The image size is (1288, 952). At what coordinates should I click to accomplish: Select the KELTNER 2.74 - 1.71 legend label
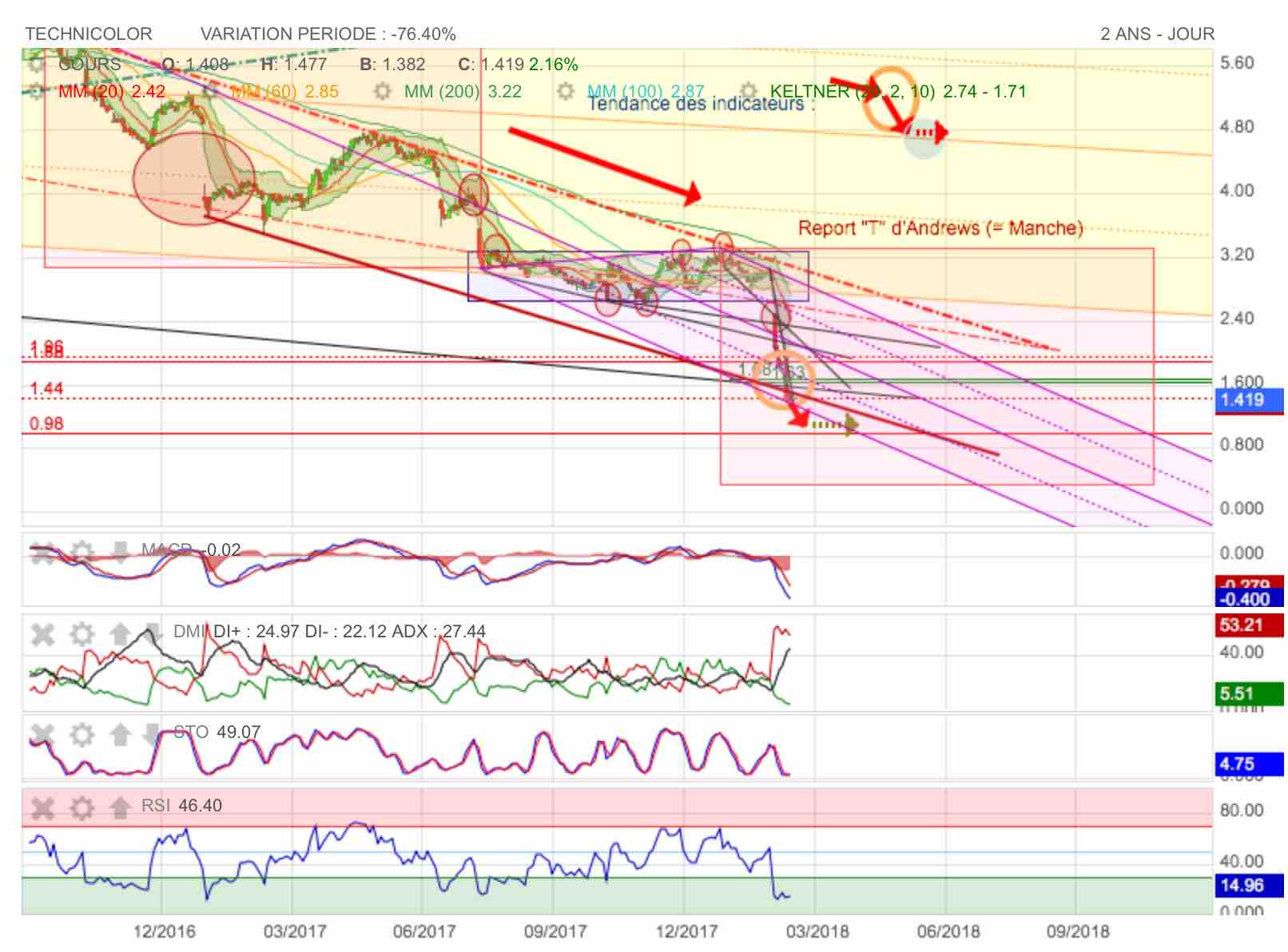(898, 92)
